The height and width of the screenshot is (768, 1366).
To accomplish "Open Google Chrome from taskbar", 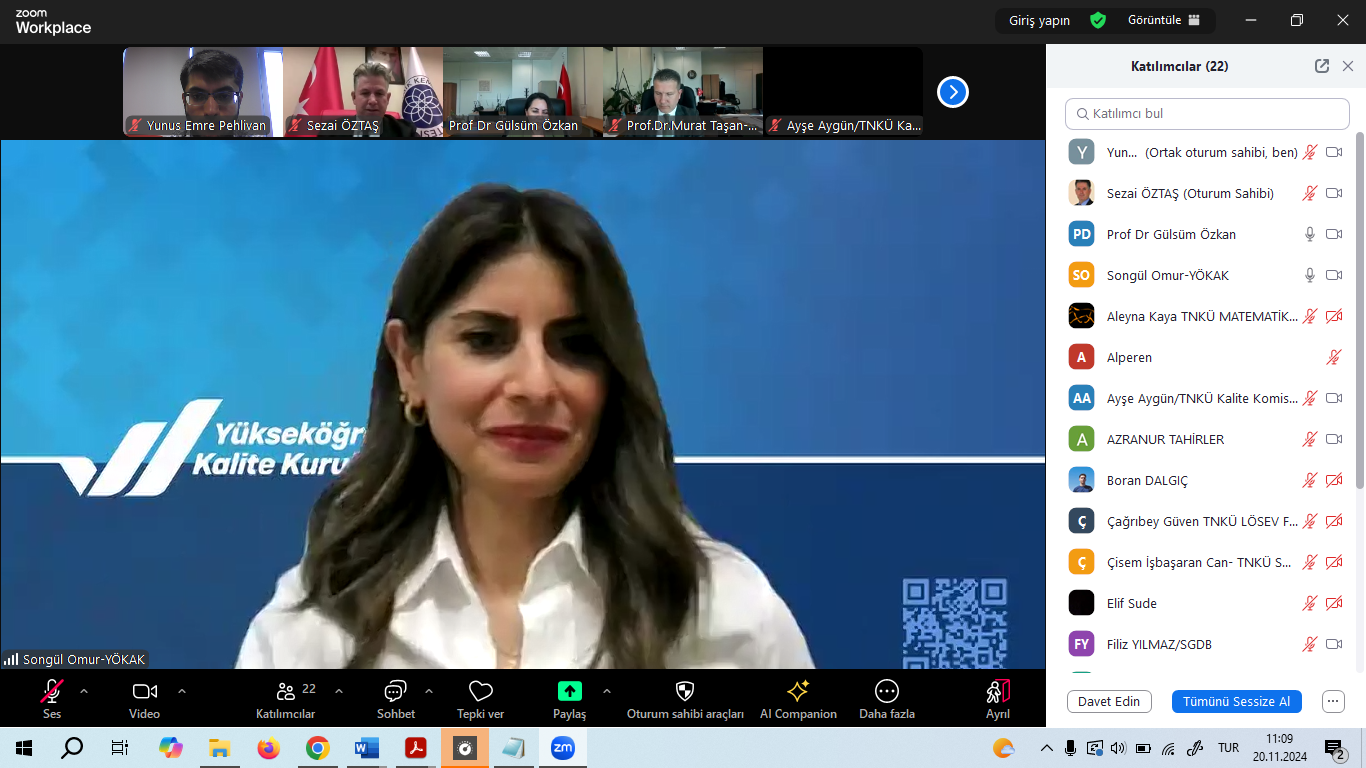I will point(318,748).
